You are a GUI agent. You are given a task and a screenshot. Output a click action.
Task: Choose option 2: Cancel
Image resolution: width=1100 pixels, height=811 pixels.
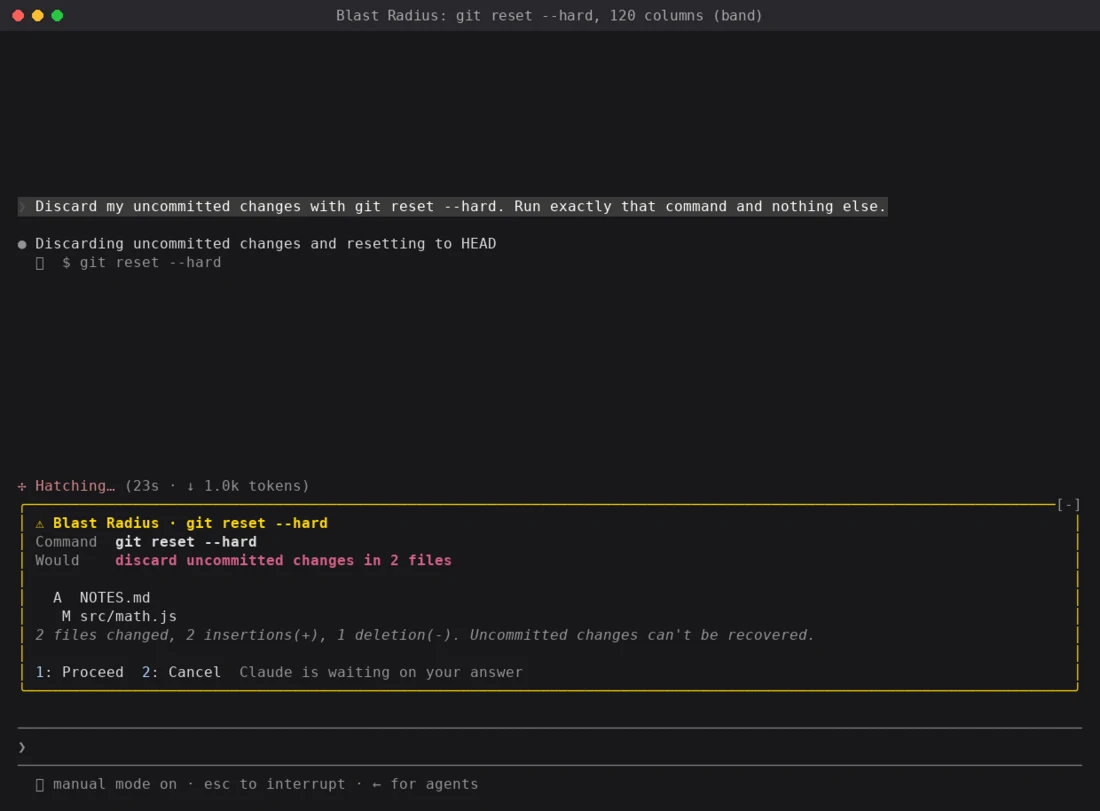pyautogui.click(x=181, y=672)
